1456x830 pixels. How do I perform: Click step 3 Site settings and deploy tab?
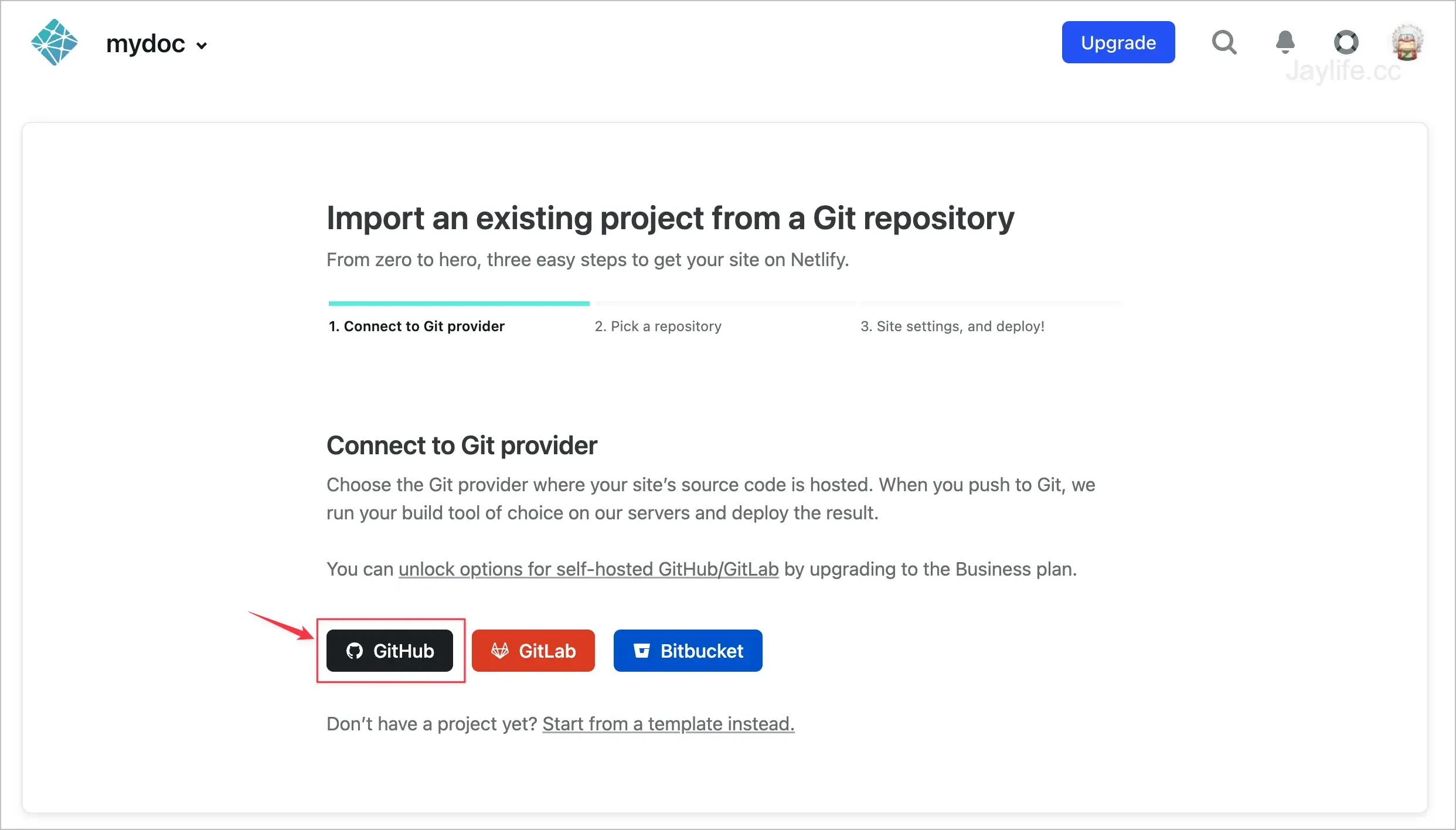[x=952, y=326]
